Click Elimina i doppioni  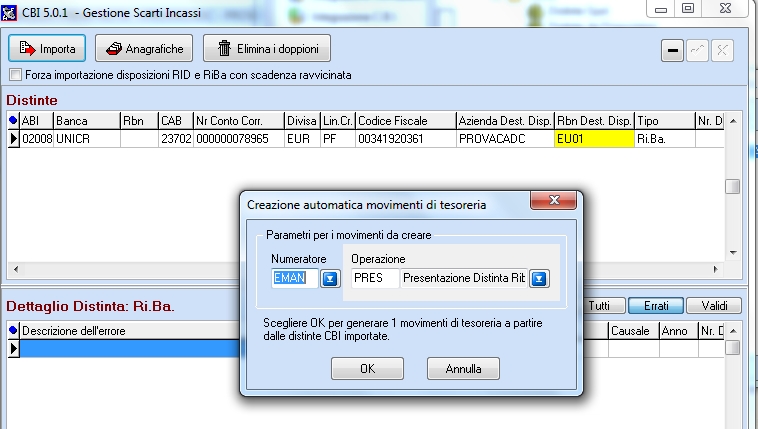267,48
